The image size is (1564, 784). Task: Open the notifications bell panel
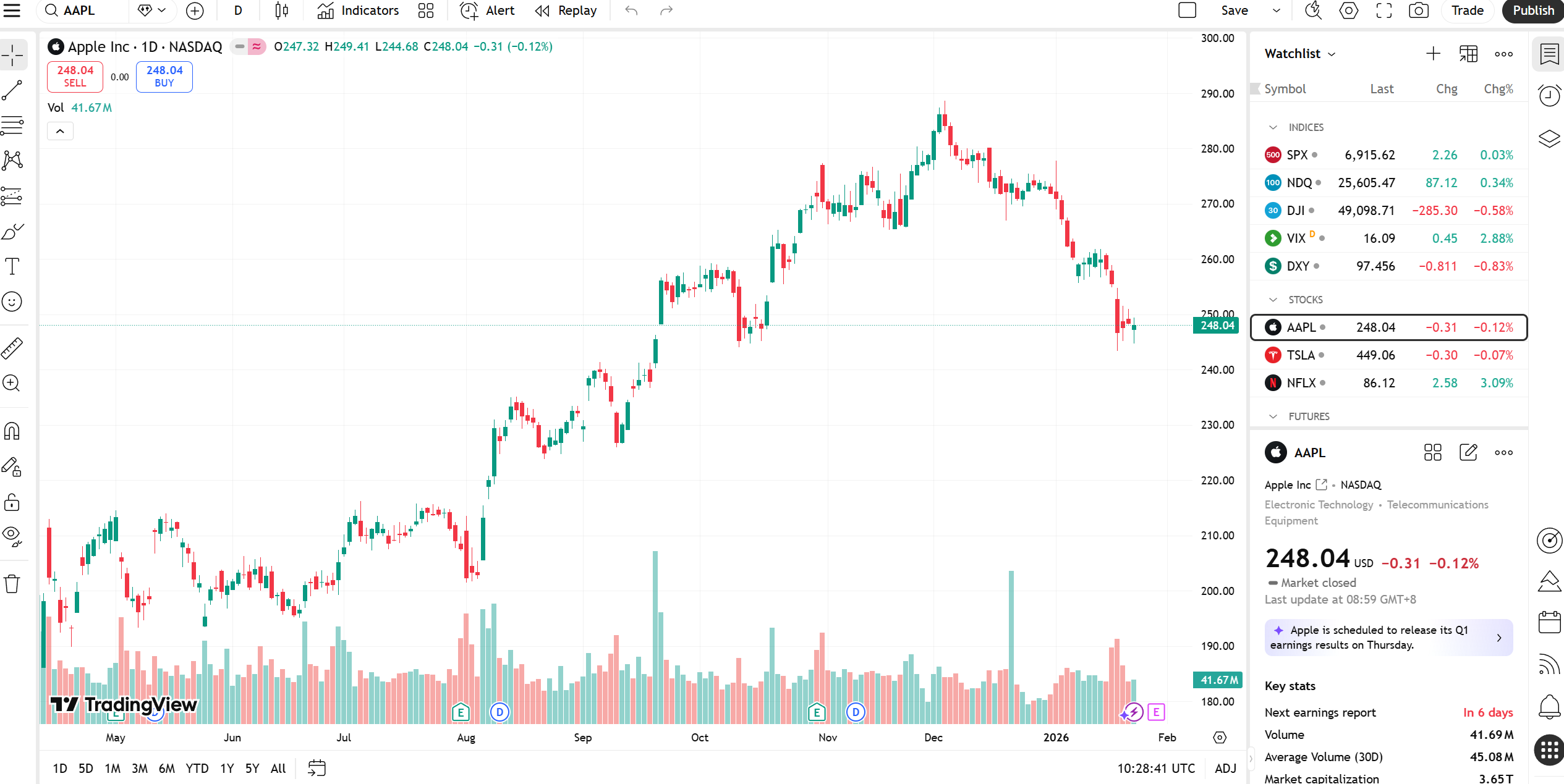click(x=1549, y=707)
